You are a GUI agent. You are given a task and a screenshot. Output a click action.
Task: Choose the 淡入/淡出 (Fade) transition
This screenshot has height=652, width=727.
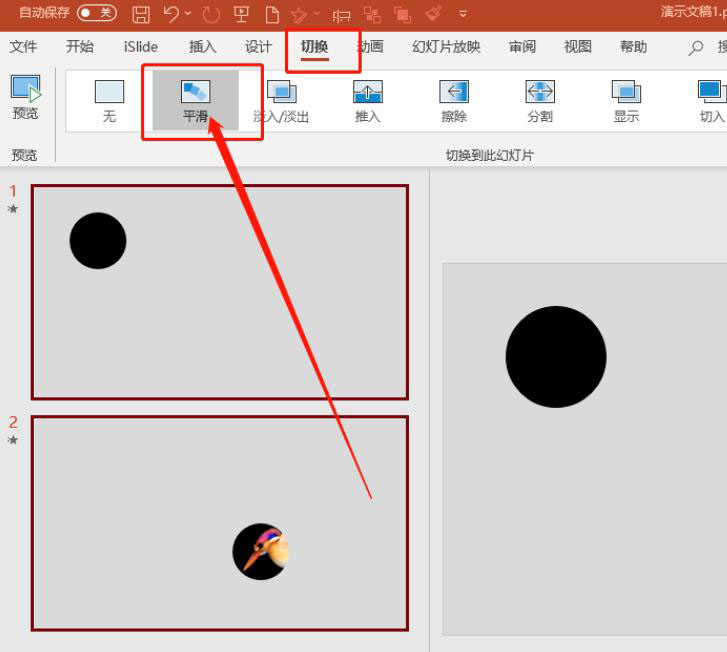tap(281, 101)
